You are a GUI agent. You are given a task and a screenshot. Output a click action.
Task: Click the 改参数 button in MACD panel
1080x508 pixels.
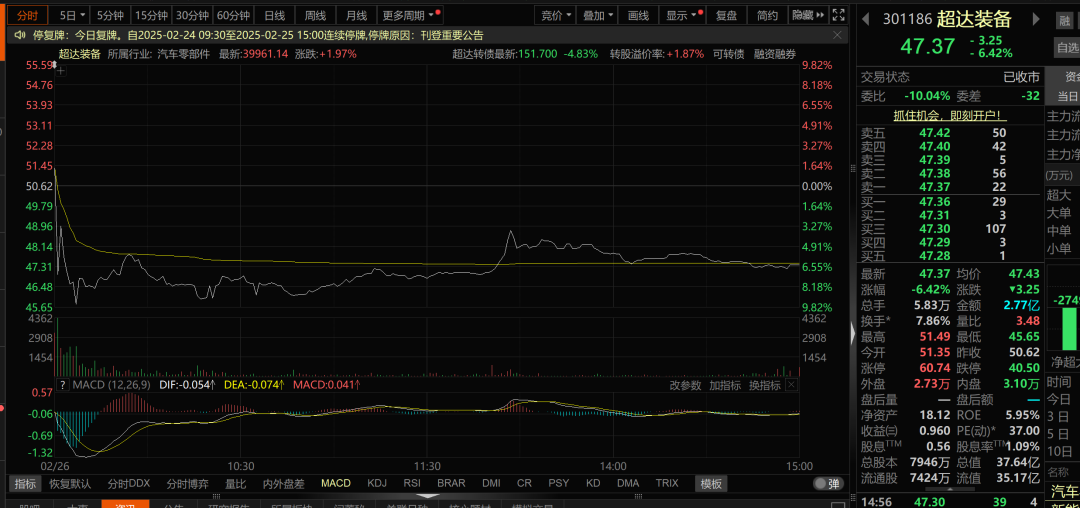pyautogui.click(x=685, y=384)
